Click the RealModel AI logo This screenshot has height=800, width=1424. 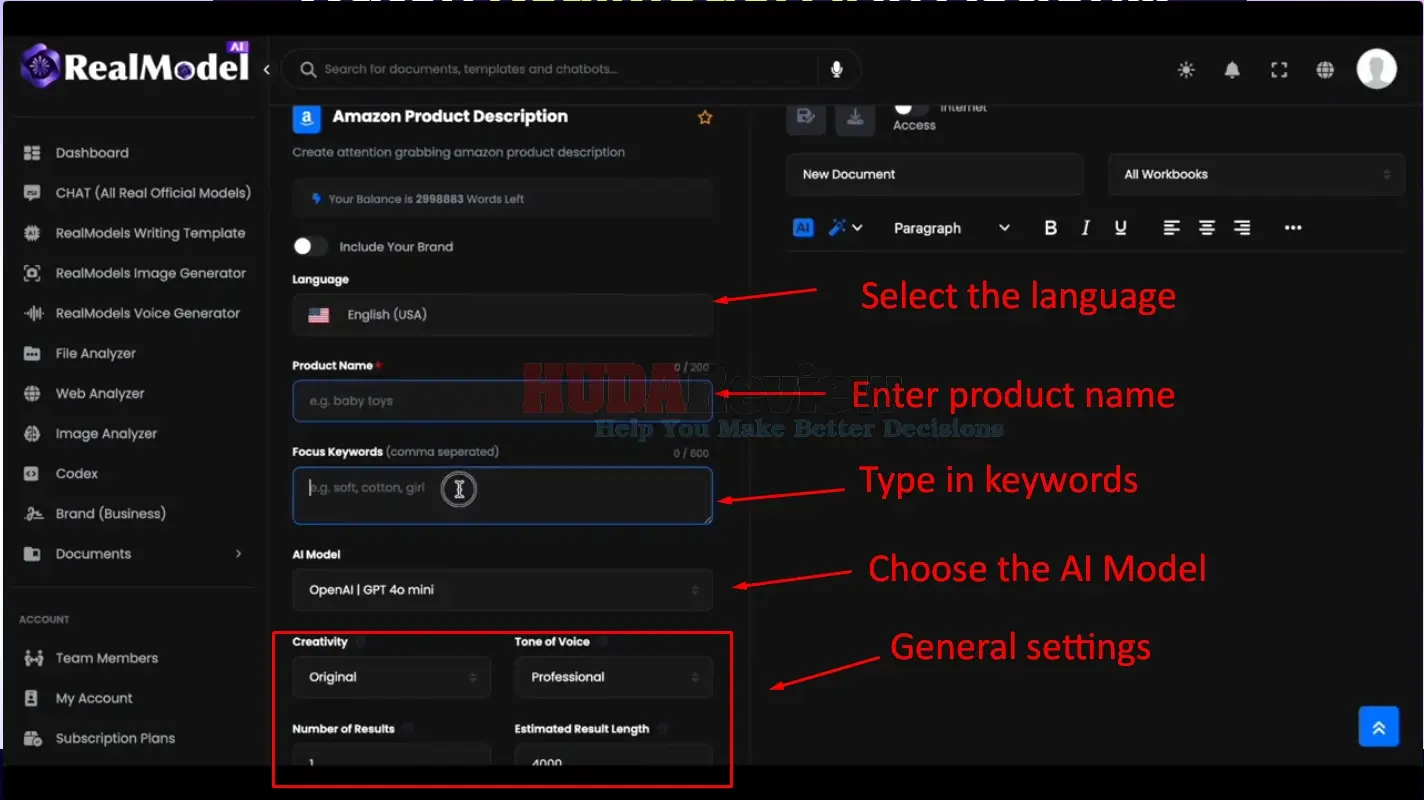click(x=134, y=66)
